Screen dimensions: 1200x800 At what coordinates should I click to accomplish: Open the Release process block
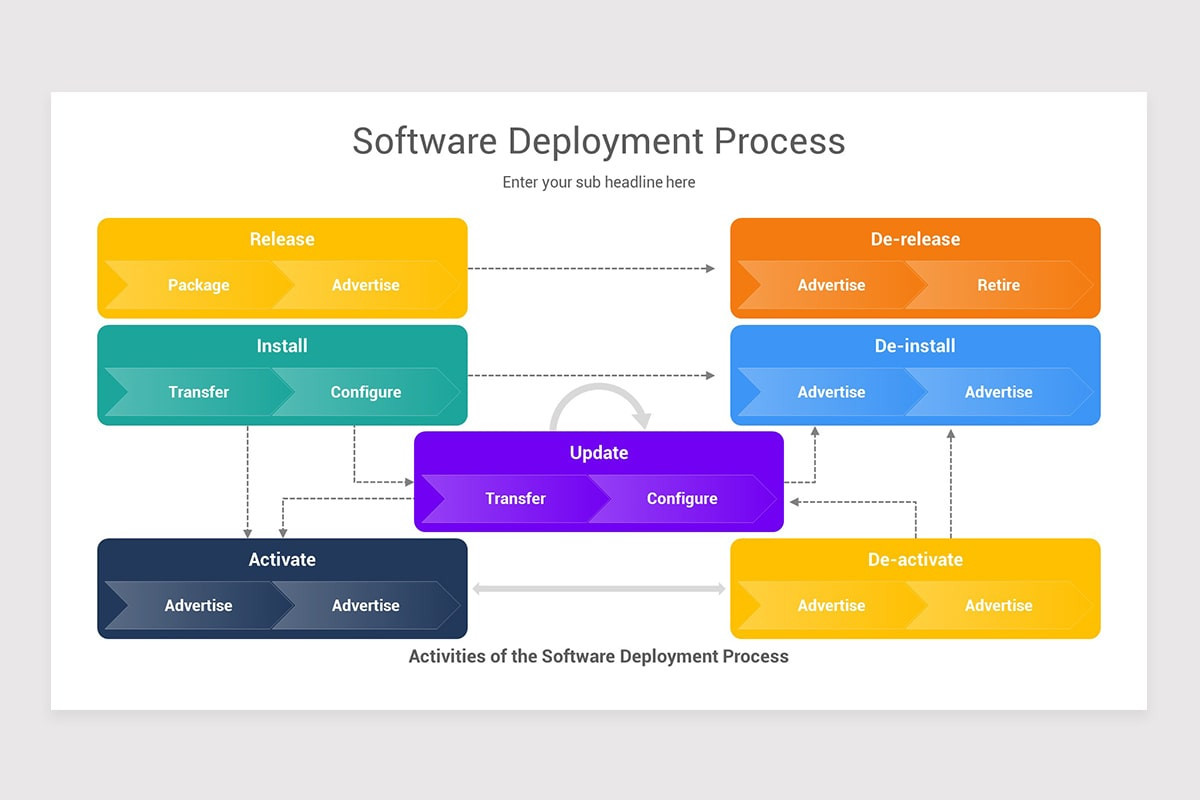tap(282, 239)
